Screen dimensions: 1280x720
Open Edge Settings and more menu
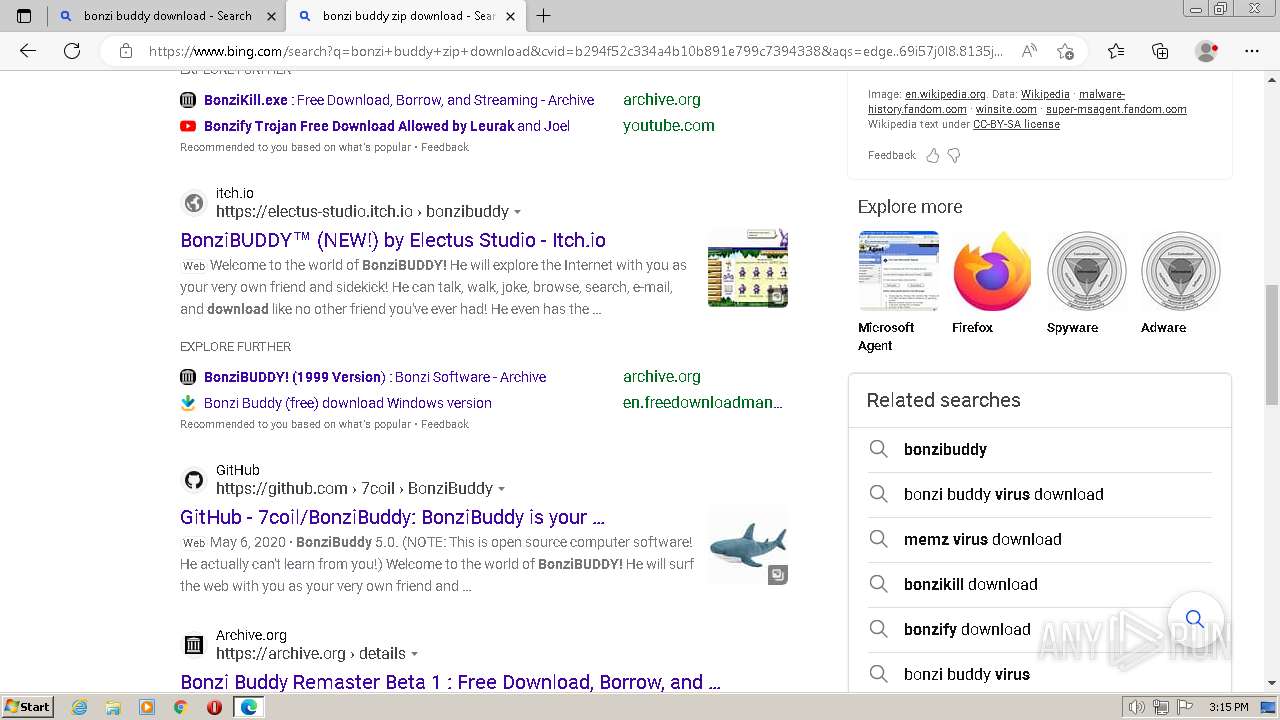1251,51
